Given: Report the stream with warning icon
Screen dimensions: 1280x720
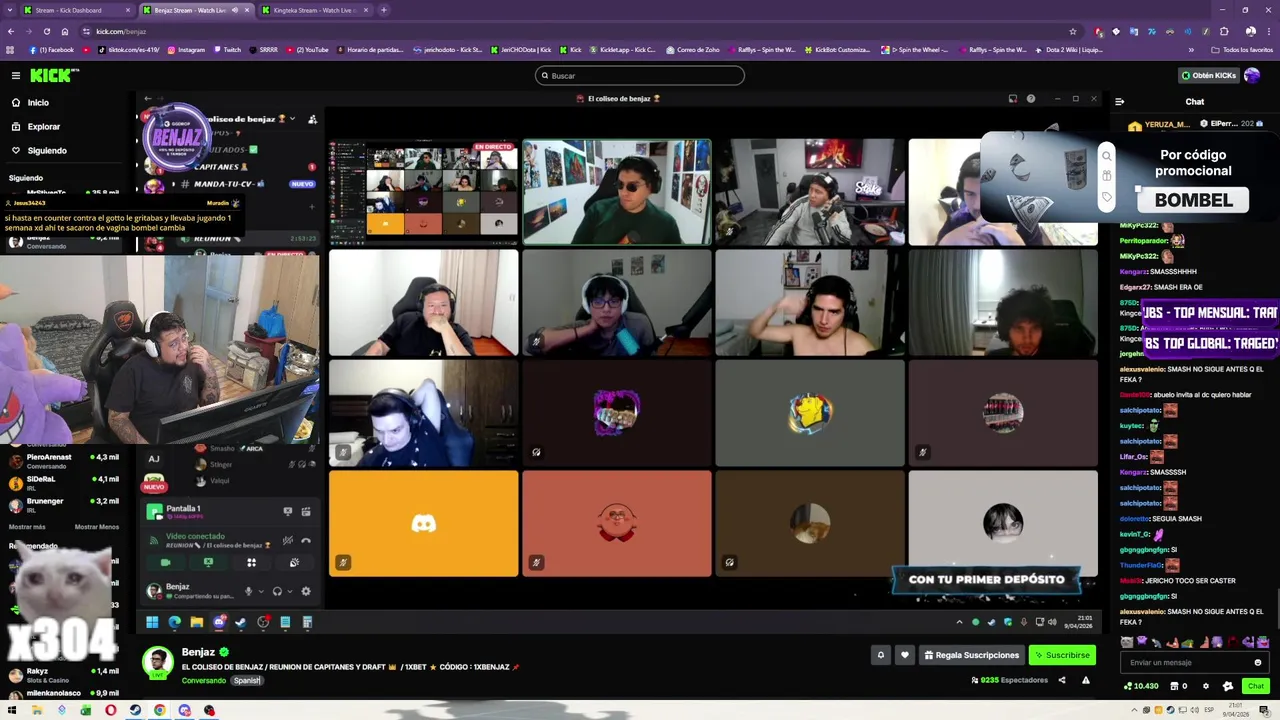Looking at the screenshot, I should pos(1085,680).
